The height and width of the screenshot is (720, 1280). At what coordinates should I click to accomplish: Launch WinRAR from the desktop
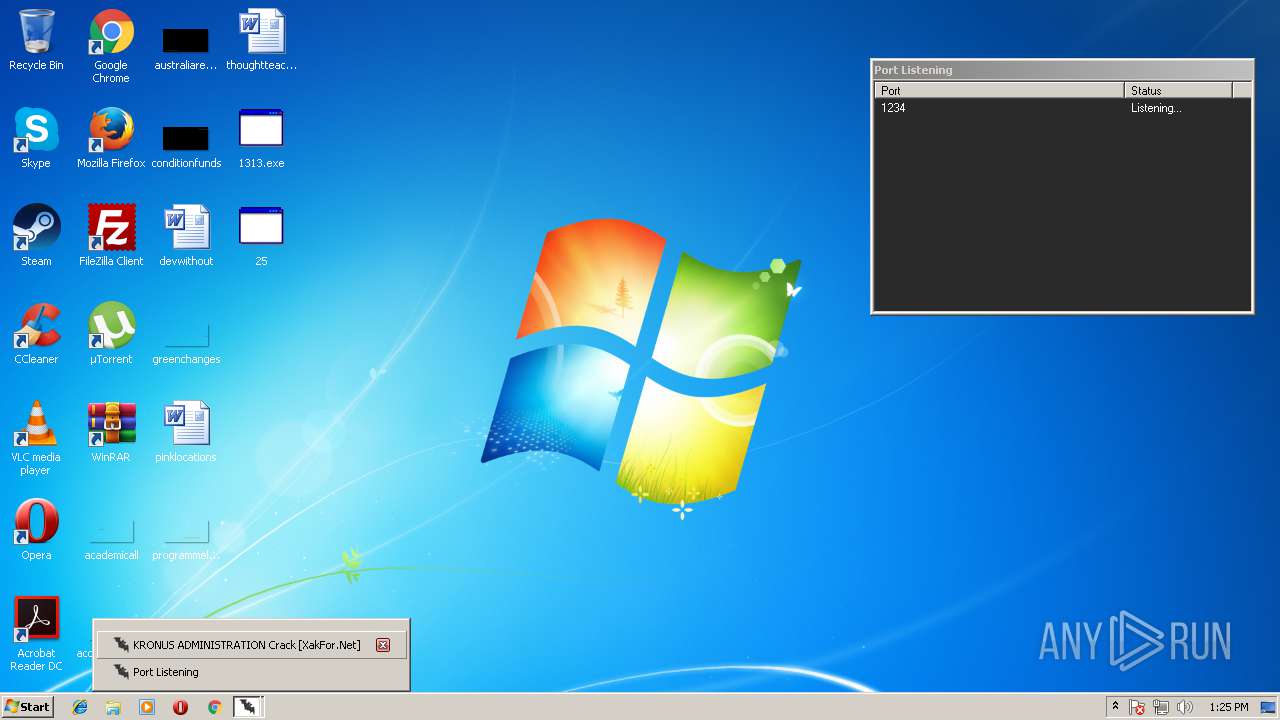point(111,433)
